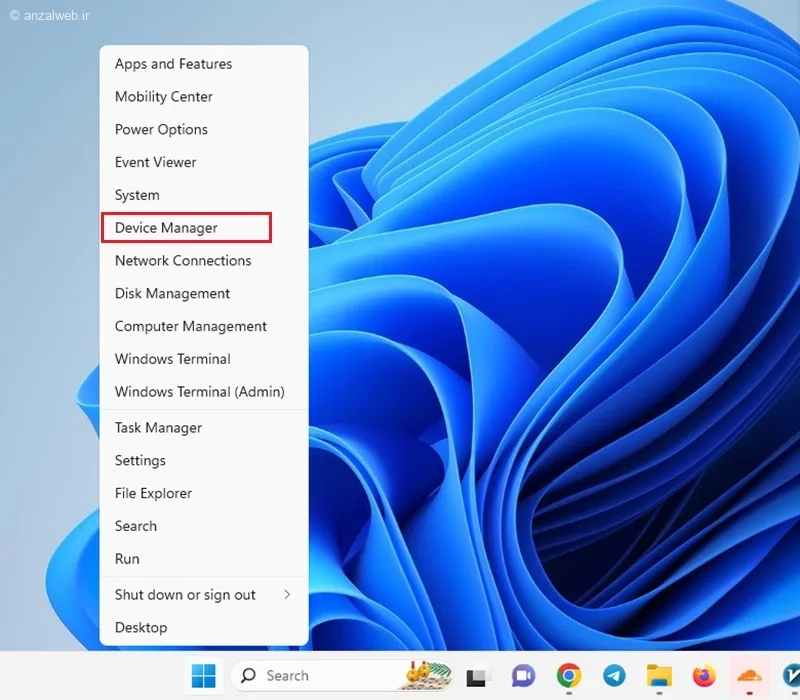Click the orange cloud taskbar icon
The image size is (800, 700).
point(749,677)
